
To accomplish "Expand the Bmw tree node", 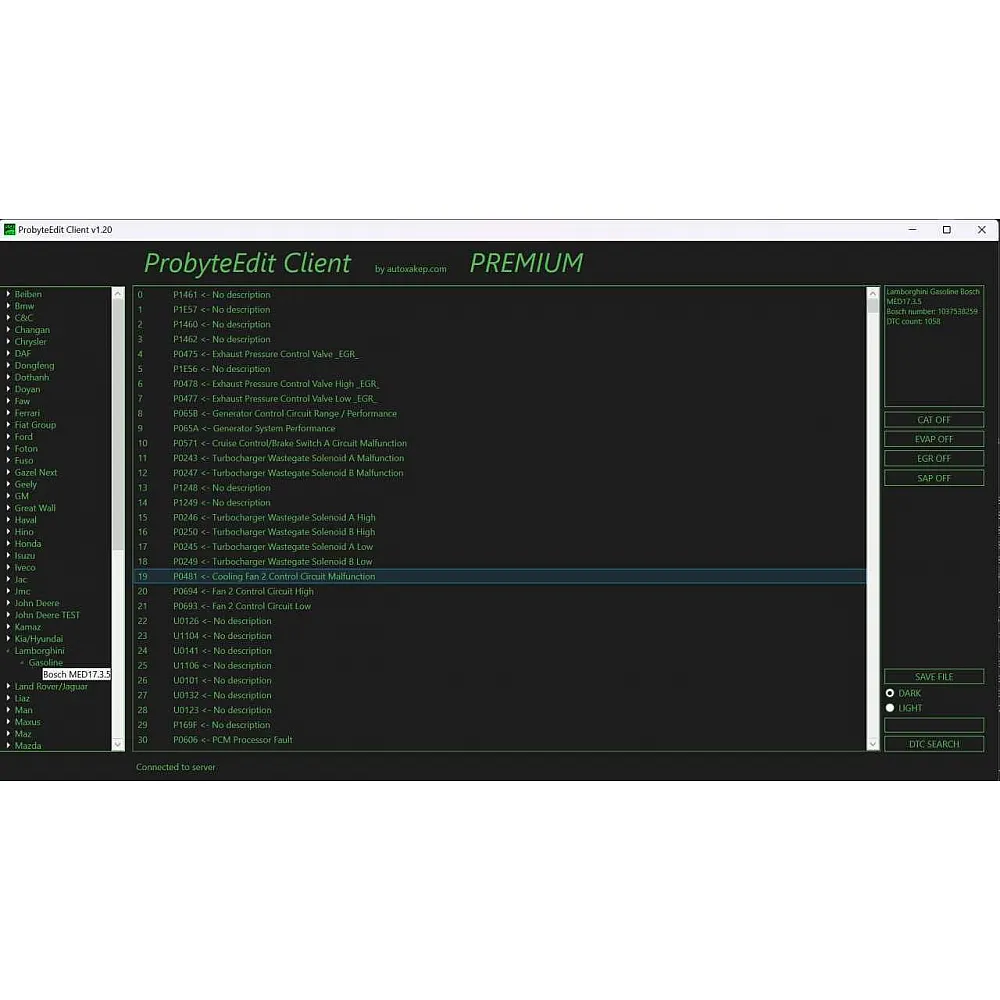I will tap(9, 306).
